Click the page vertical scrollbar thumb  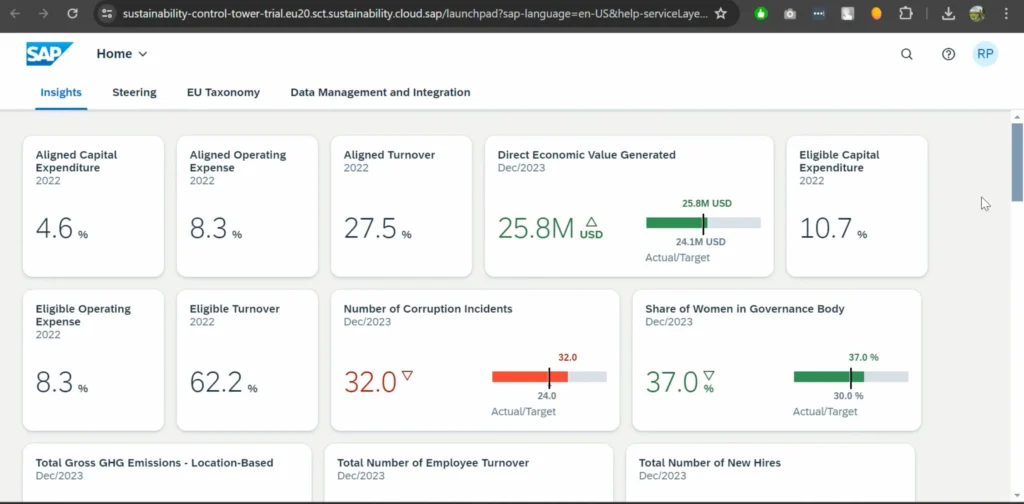pos(1017,162)
